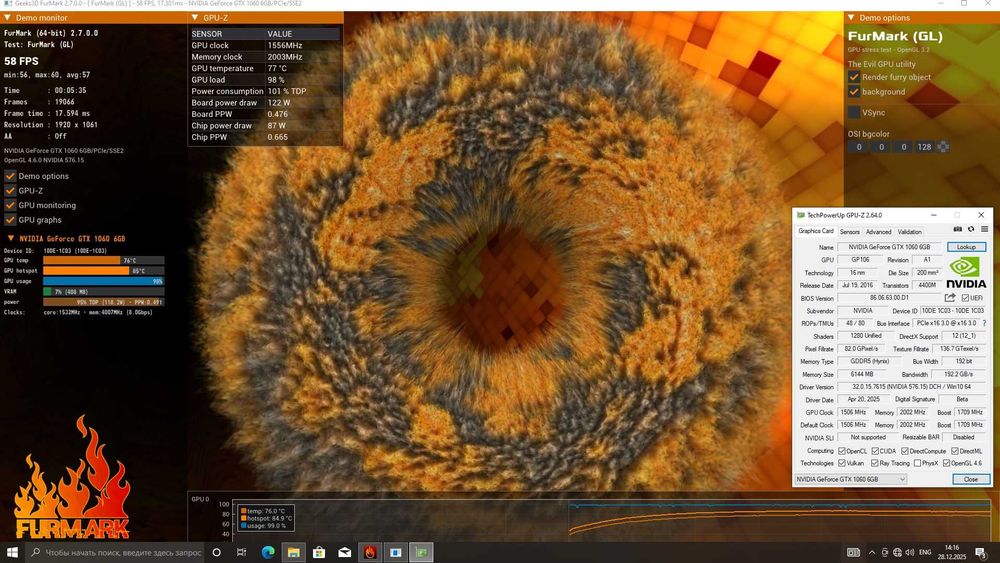The width and height of the screenshot is (1000, 563).
Task: Click the GPU-Z Close button
Action: 971,479
